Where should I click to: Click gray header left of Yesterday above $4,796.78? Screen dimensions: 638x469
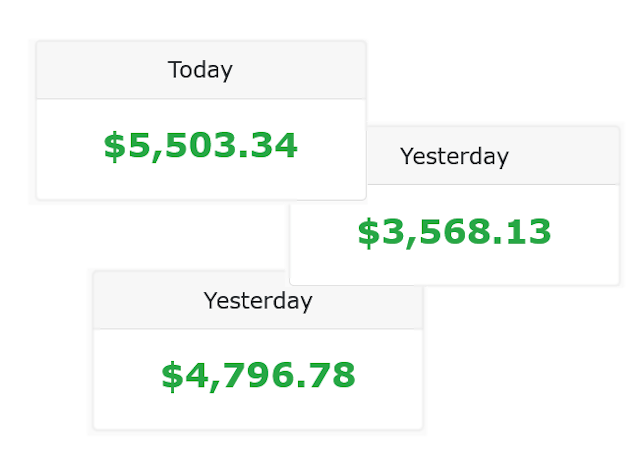pos(140,300)
